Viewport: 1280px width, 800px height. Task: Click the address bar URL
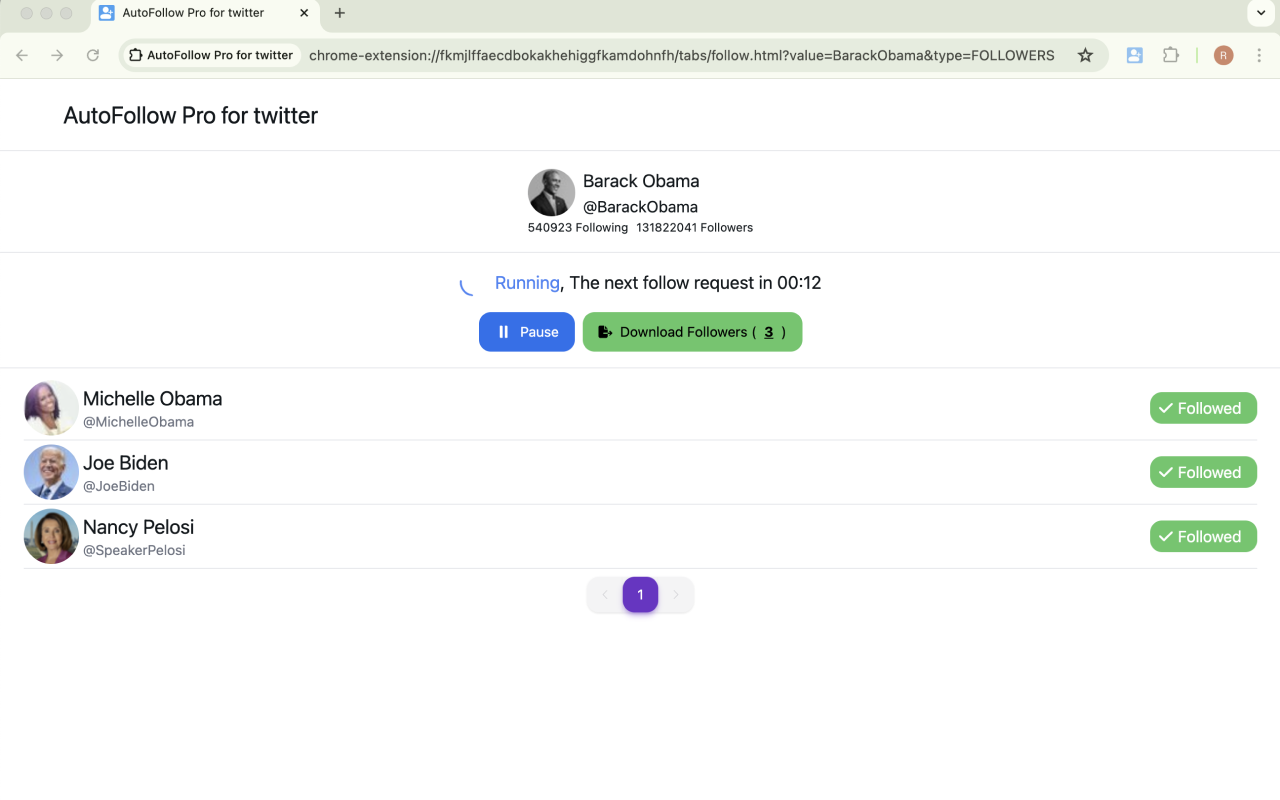coord(681,55)
